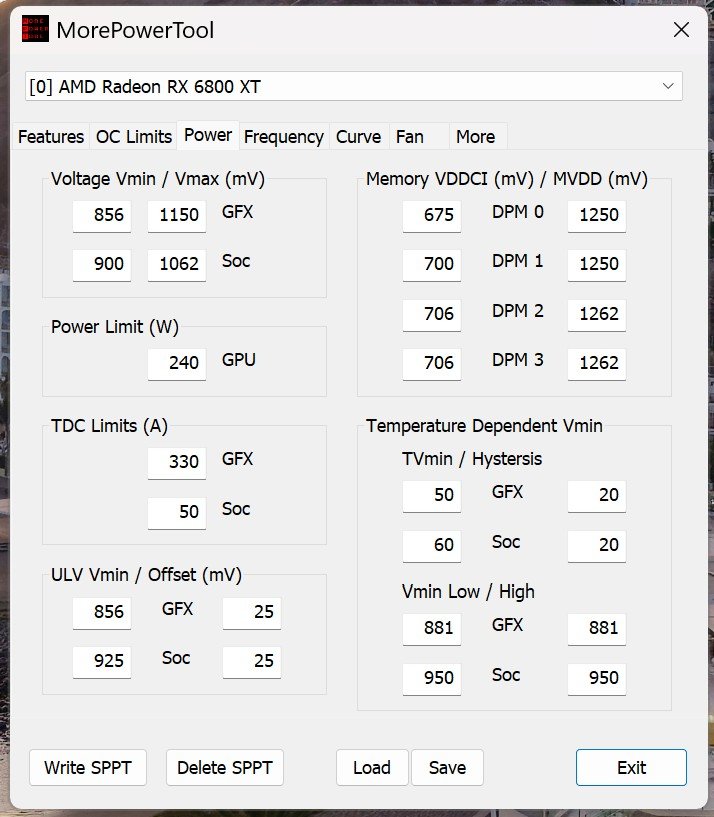Click the "Voltage Vmin / Vmax (mV)" group label
Screen dimensions: 714x817
click(158, 179)
